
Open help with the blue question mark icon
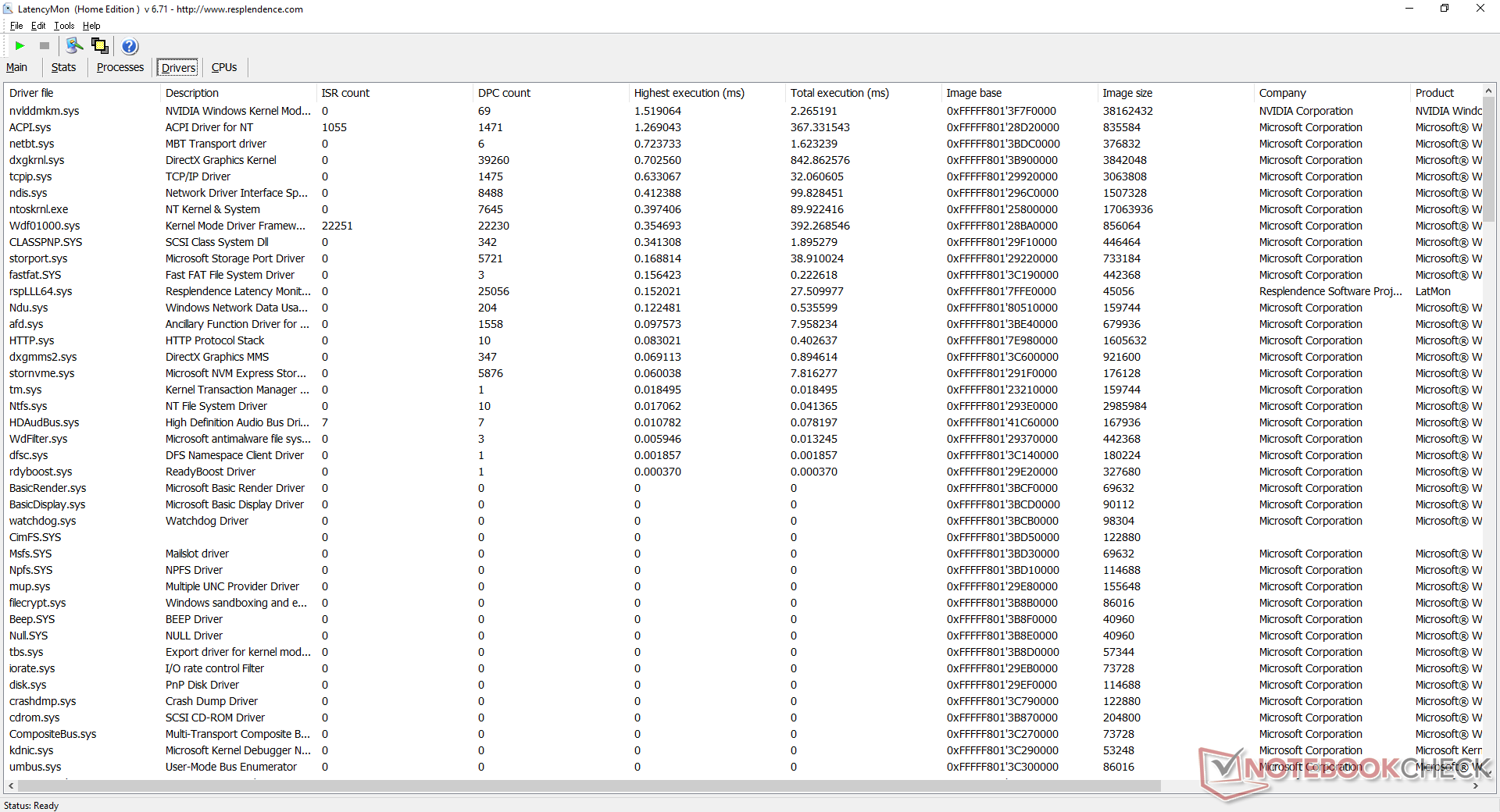(x=130, y=46)
